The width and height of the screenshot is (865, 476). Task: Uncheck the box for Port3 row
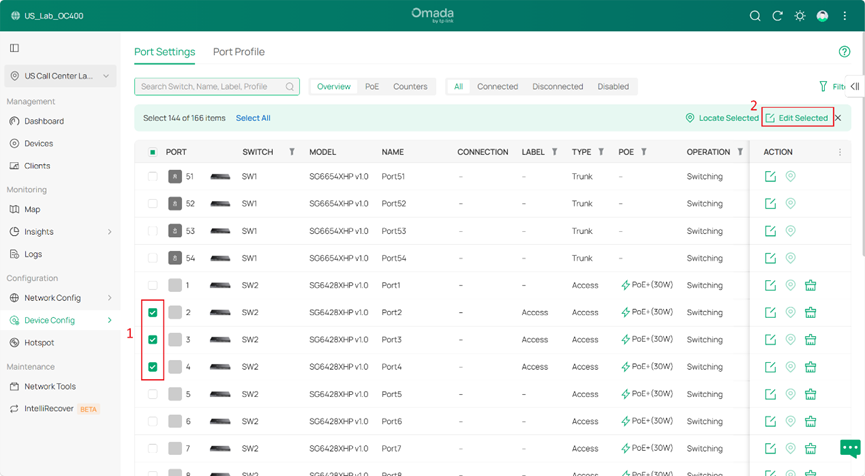[x=153, y=340]
